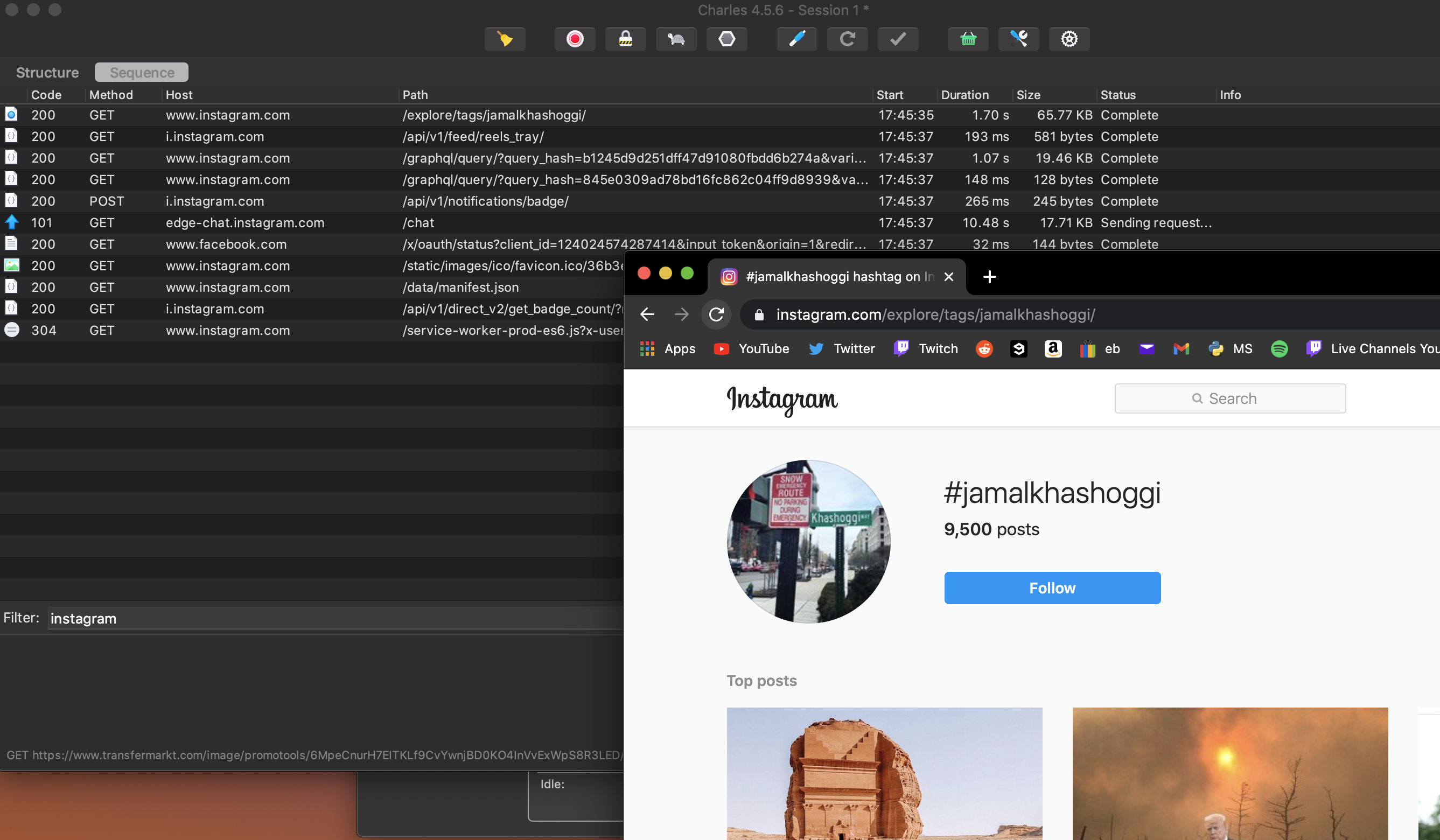Open the Gmail bookmark icon

coord(1181,348)
